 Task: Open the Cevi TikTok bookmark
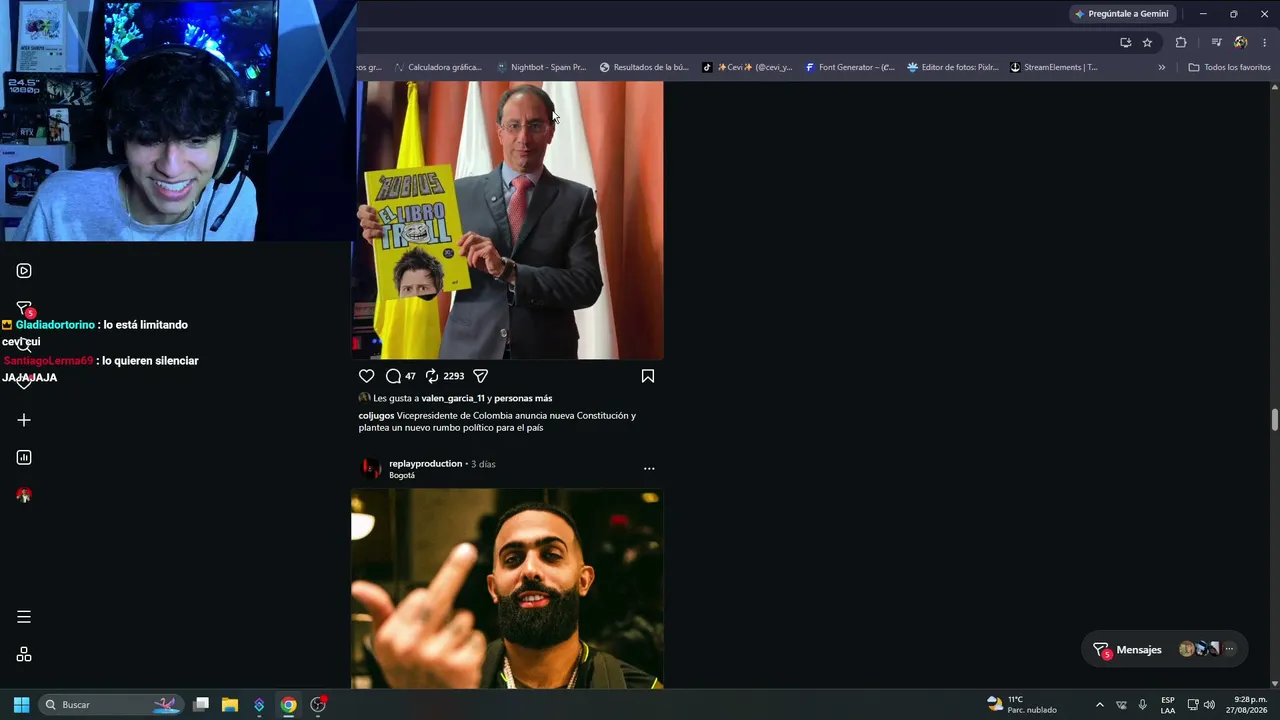click(747, 67)
